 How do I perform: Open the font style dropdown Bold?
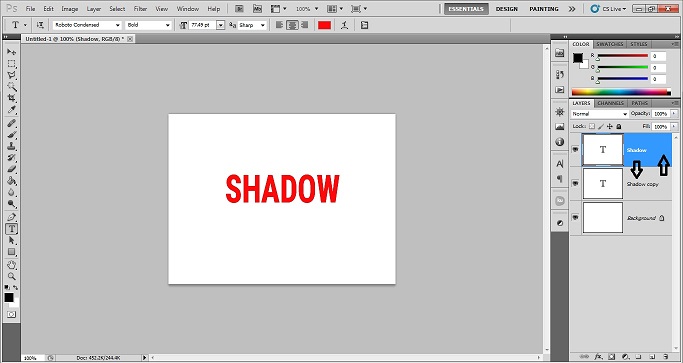click(x=148, y=25)
